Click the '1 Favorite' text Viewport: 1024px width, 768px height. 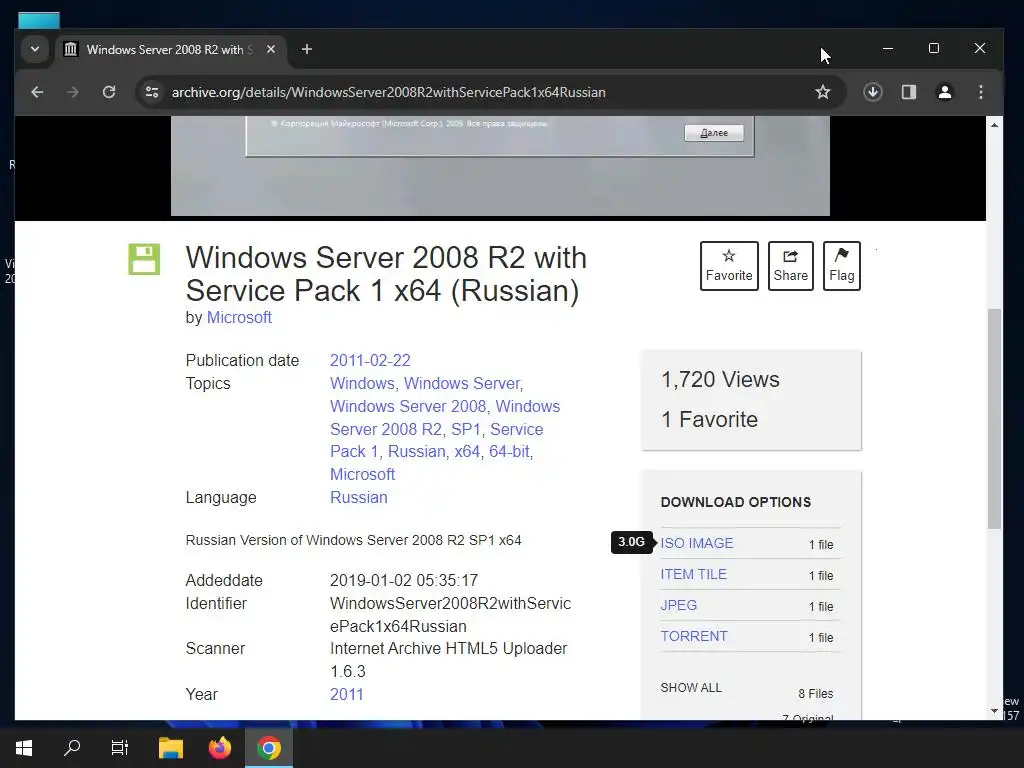tap(710, 419)
